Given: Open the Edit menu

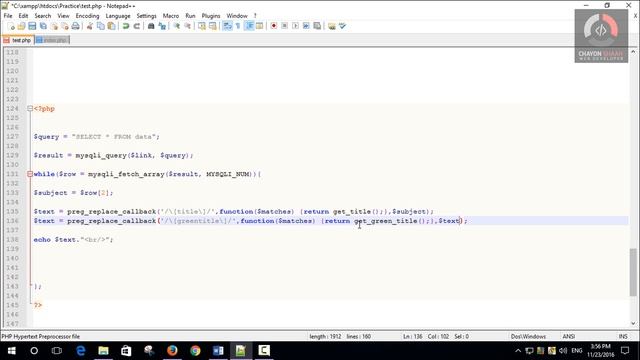Looking at the screenshot, I should (x=23, y=16).
